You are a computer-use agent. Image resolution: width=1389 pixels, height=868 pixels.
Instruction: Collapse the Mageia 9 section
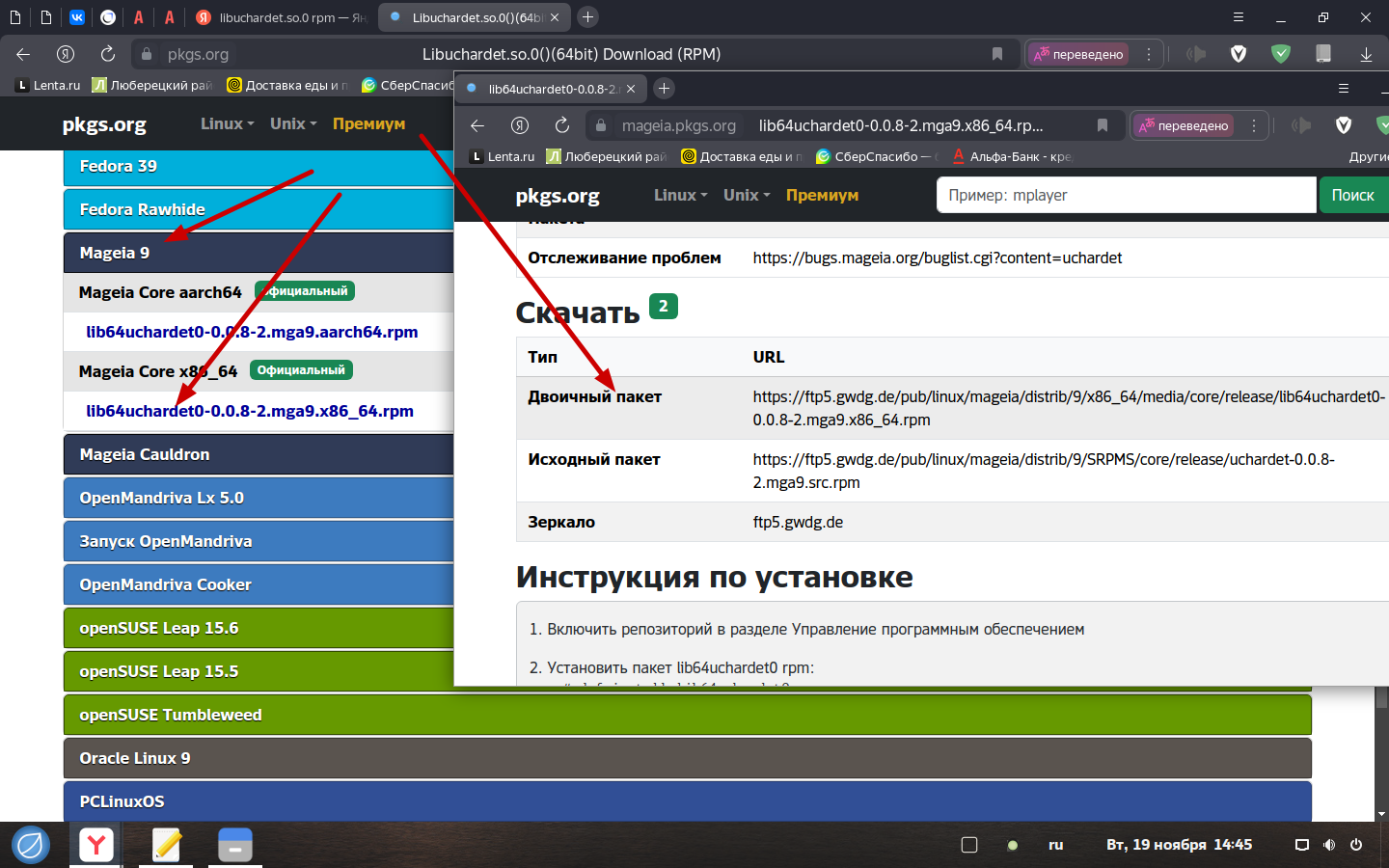pyautogui.click(x=259, y=253)
